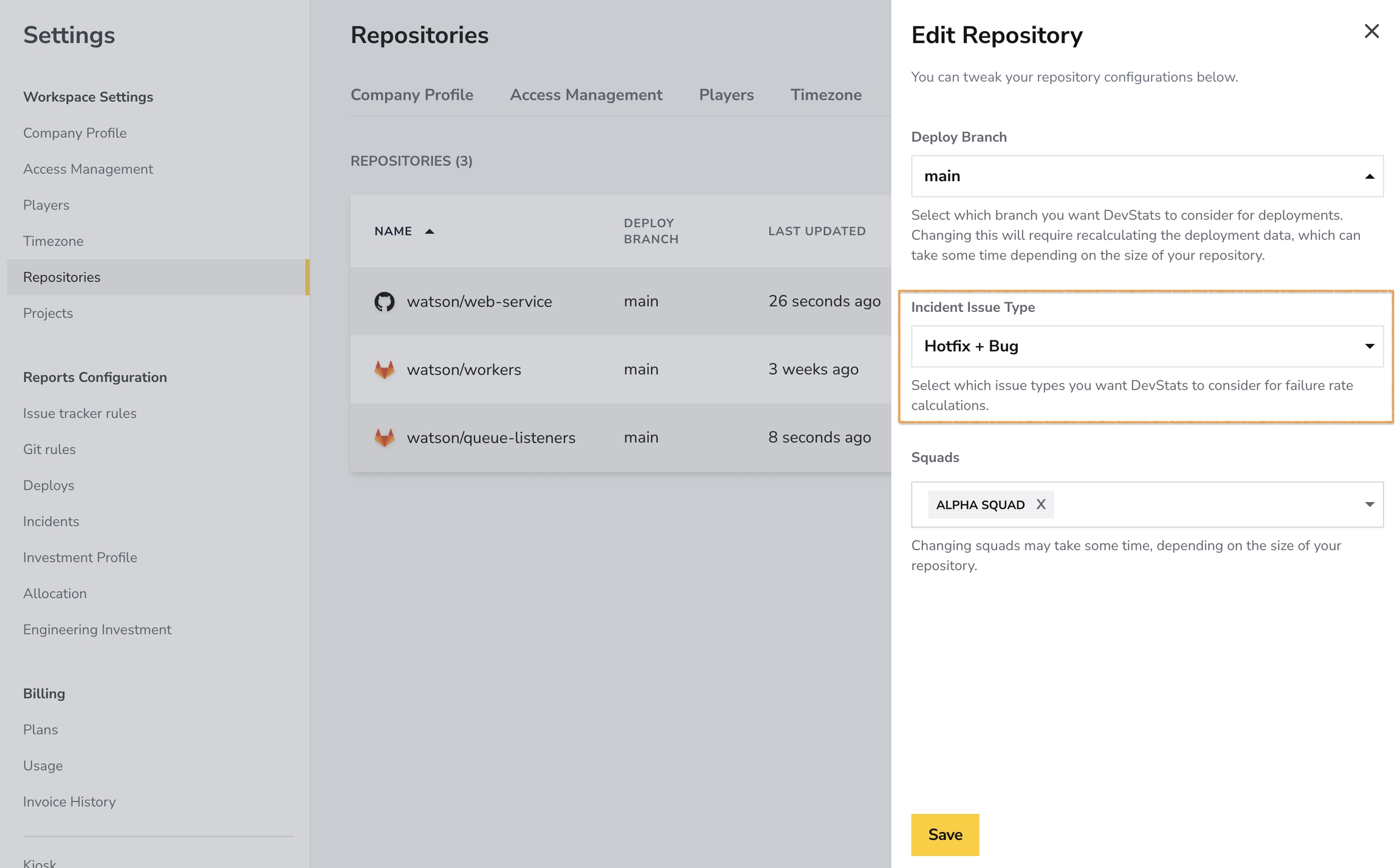The height and width of the screenshot is (868, 1400).
Task: Open the Deploy Branch dropdown
Action: [x=1147, y=176]
